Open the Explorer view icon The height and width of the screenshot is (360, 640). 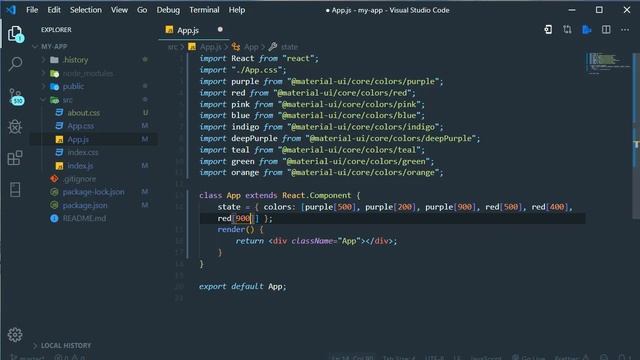[16, 33]
